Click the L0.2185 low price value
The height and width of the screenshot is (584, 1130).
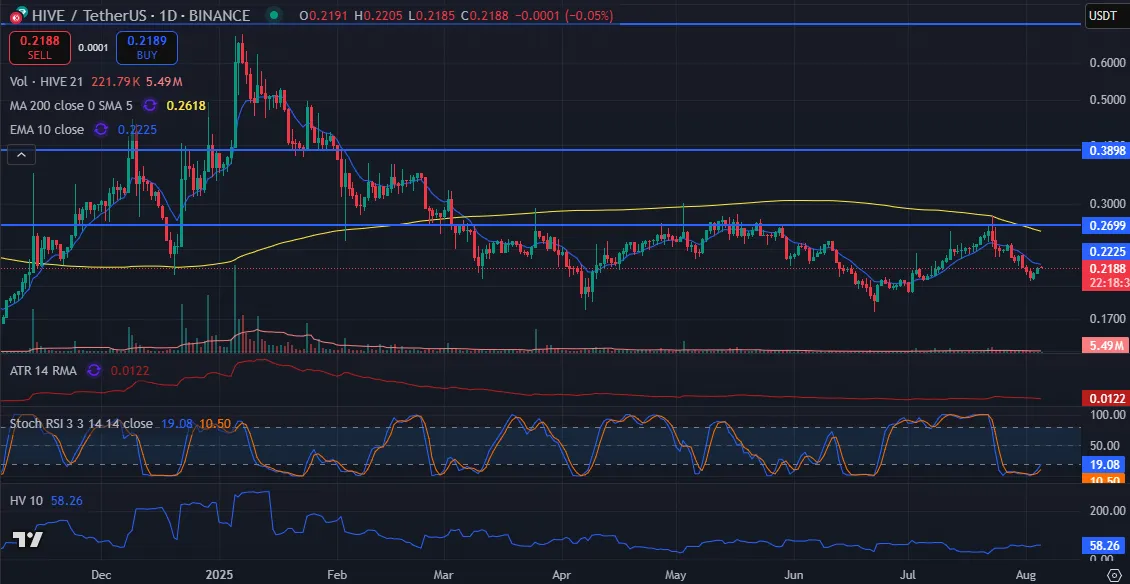(430, 15)
